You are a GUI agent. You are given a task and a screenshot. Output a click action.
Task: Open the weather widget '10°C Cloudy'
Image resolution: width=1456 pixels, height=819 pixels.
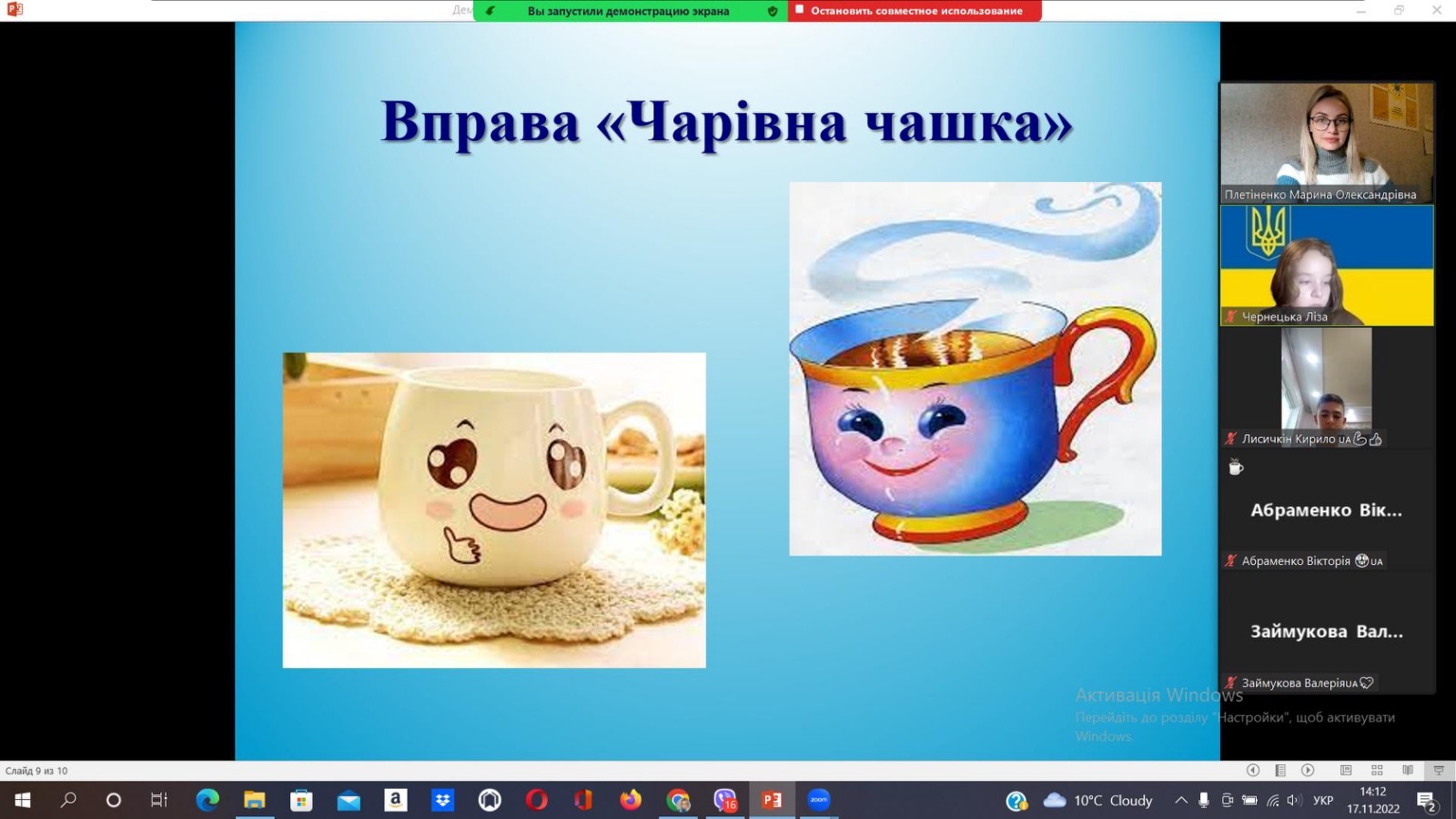coord(1098,801)
